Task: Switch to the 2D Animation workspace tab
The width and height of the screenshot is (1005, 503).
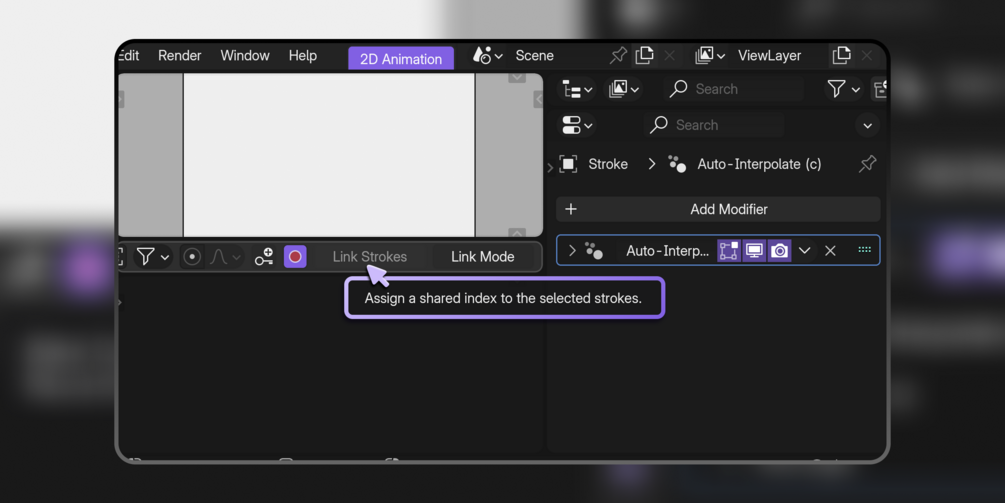Action: point(401,58)
